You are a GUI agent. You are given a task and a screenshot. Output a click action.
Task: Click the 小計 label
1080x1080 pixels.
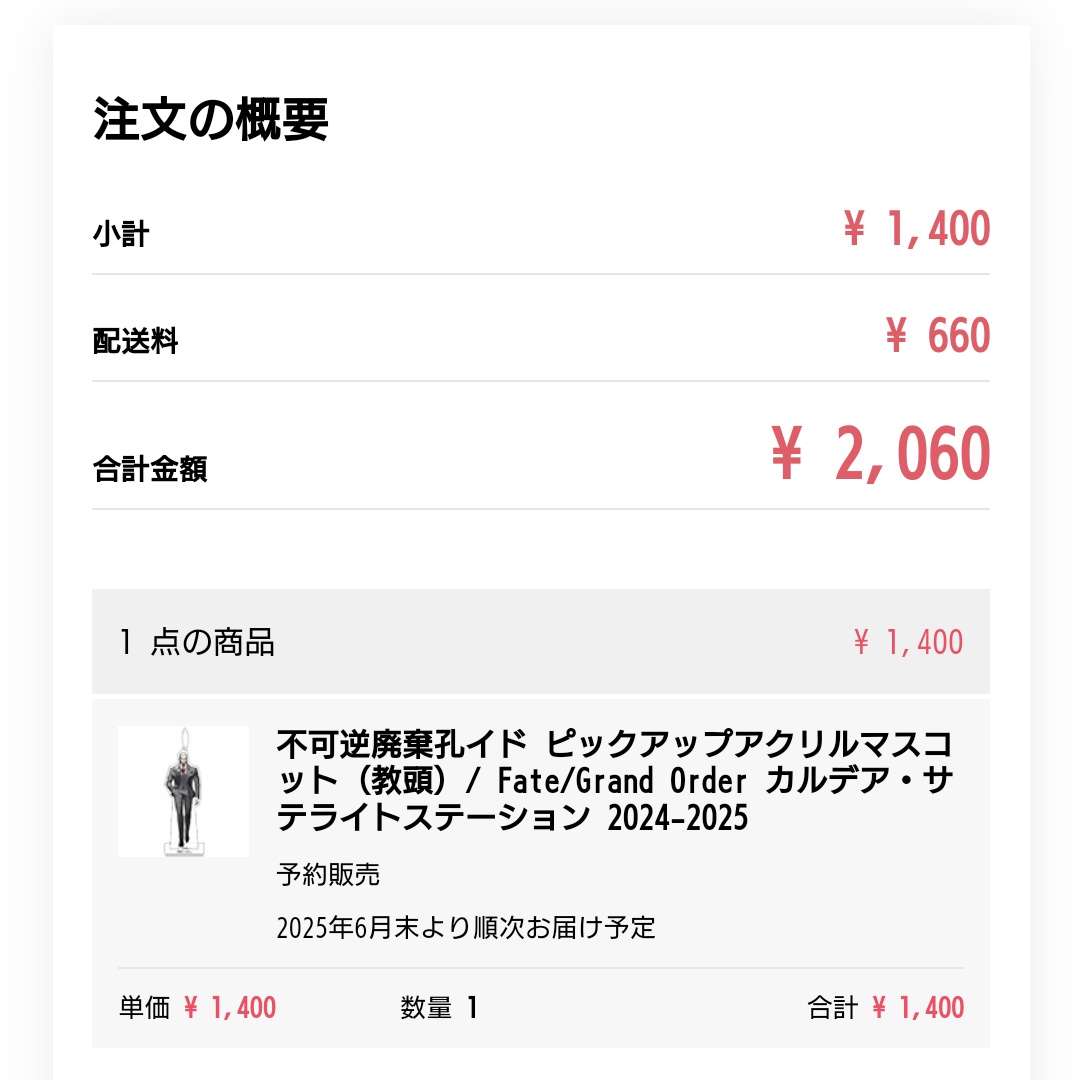coord(121,235)
